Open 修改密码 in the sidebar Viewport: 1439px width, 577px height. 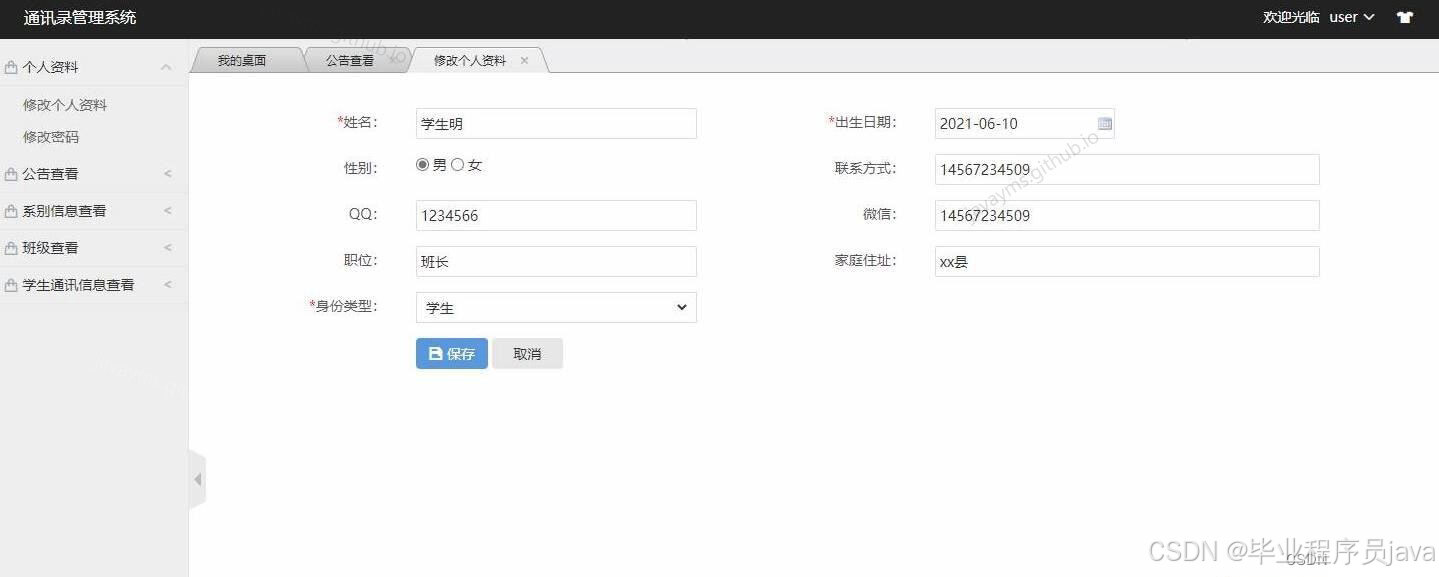pos(51,137)
